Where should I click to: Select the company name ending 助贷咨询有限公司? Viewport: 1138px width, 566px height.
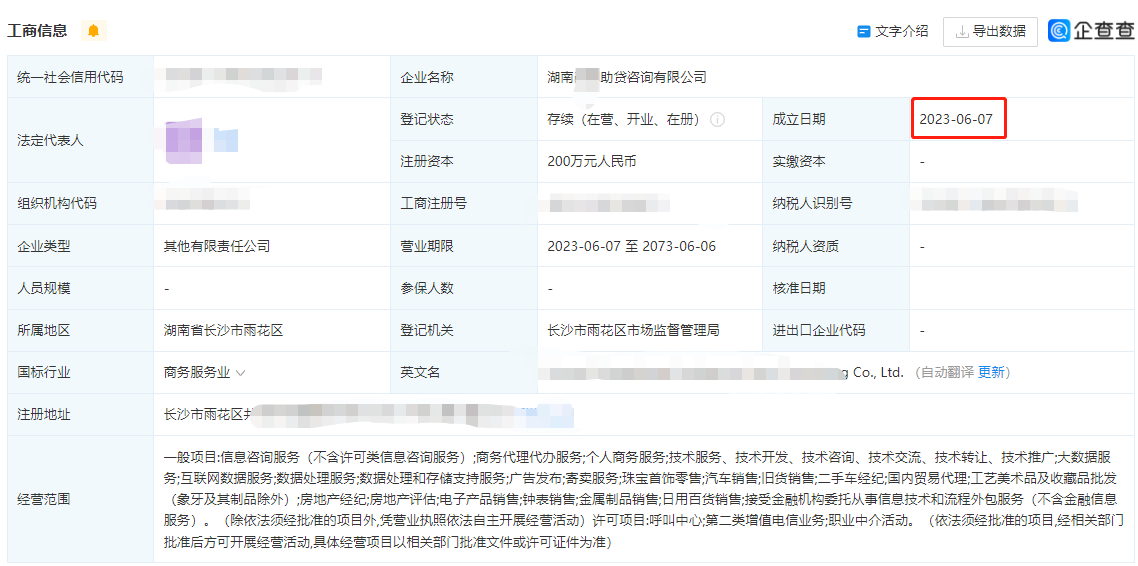click(627, 77)
